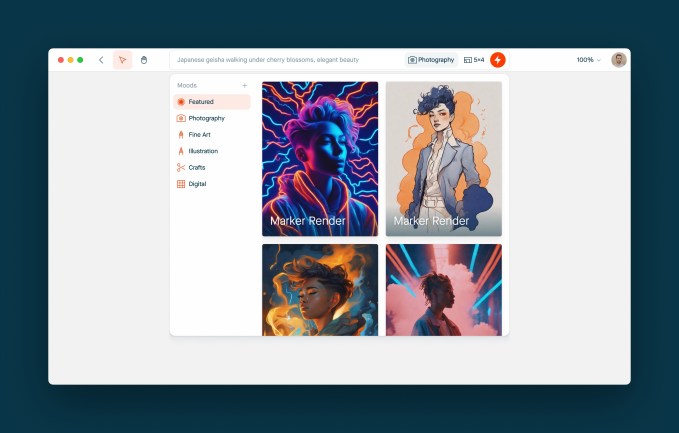Activate the hand pan tool
This screenshot has height=433, width=679.
point(144,60)
